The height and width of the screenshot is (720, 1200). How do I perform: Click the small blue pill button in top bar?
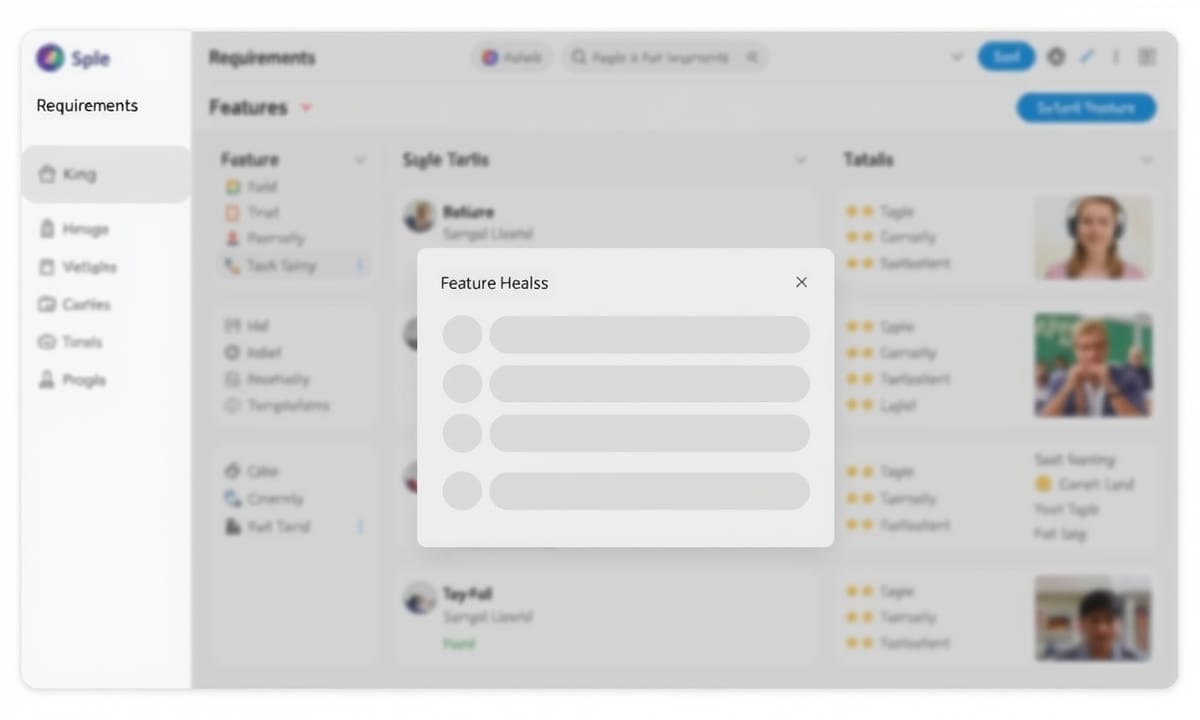point(1006,57)
